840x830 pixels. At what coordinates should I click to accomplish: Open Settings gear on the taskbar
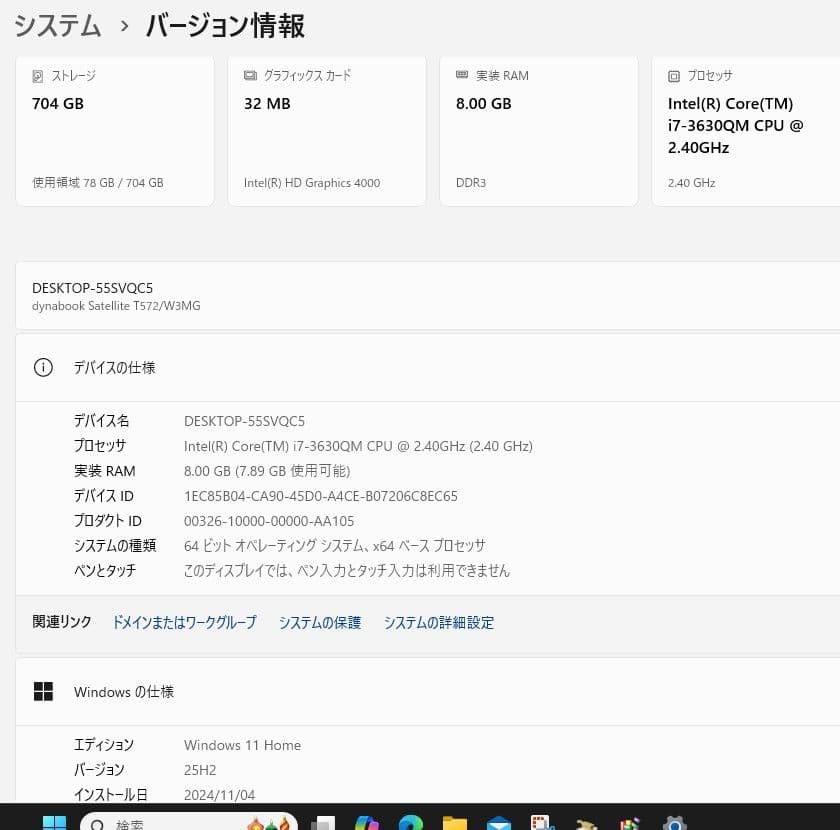674,823
